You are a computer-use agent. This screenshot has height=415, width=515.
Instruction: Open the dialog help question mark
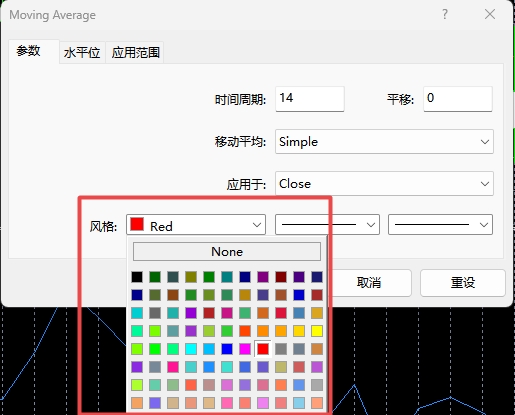(x=445, y=14)
